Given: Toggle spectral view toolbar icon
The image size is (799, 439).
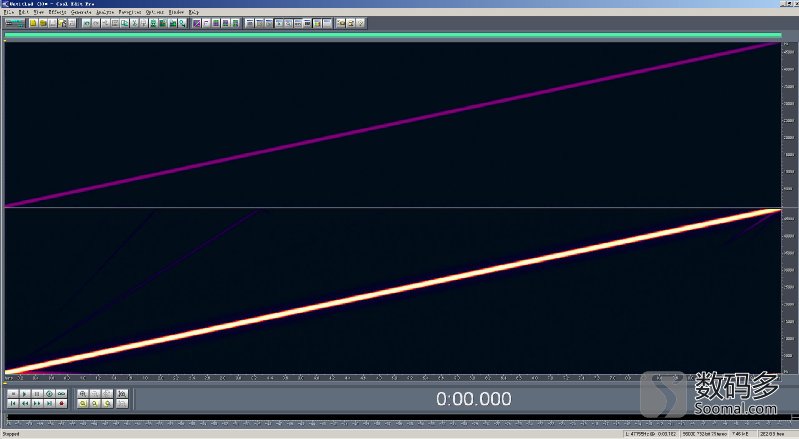Looking at the screenshot, I should [x=197, y=23].
